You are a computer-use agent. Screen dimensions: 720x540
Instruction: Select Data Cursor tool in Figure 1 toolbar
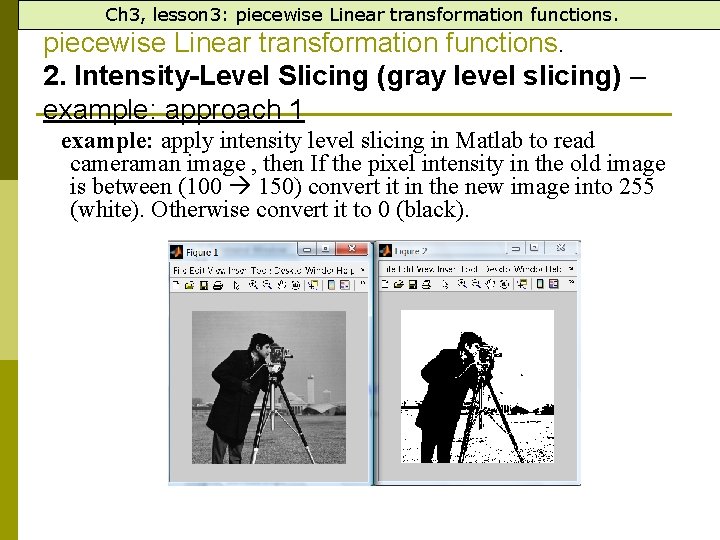(x=314, y=285)
